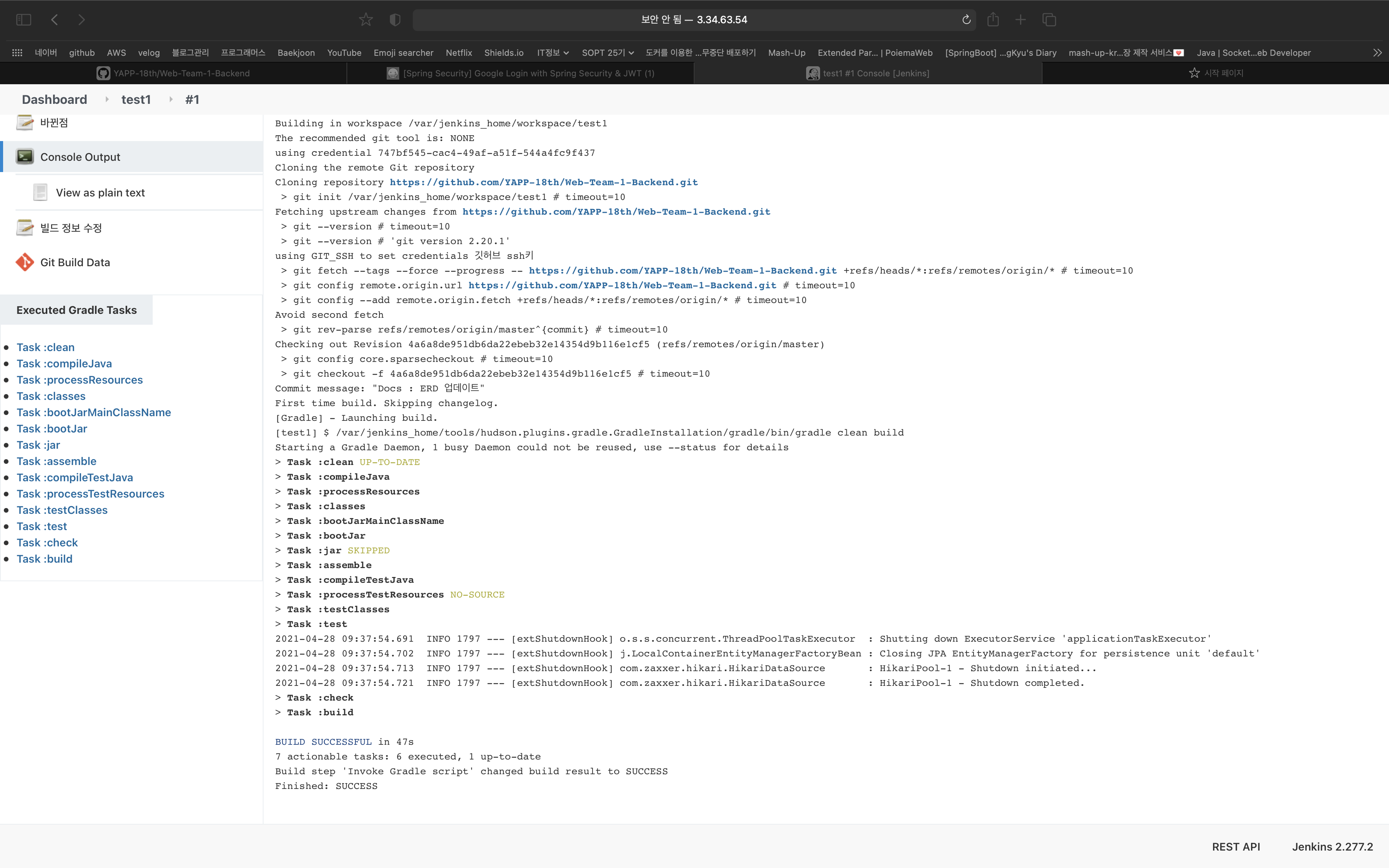The height and width of the screenshot is (868, 1389).
Task: Select the test1 #1 Console Jenkins tab
Action: pos(868,73)
